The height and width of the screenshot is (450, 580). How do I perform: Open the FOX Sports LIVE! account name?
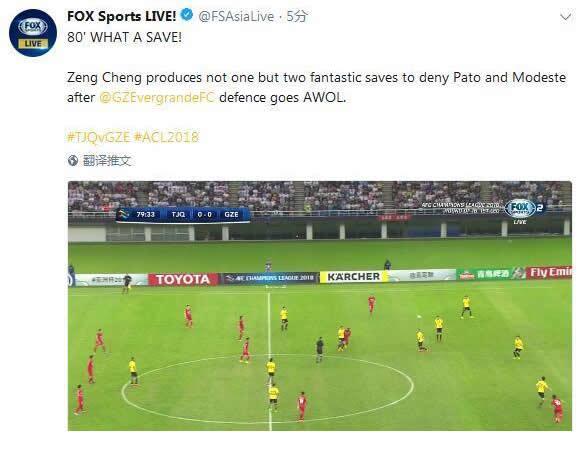coord(122,16)
